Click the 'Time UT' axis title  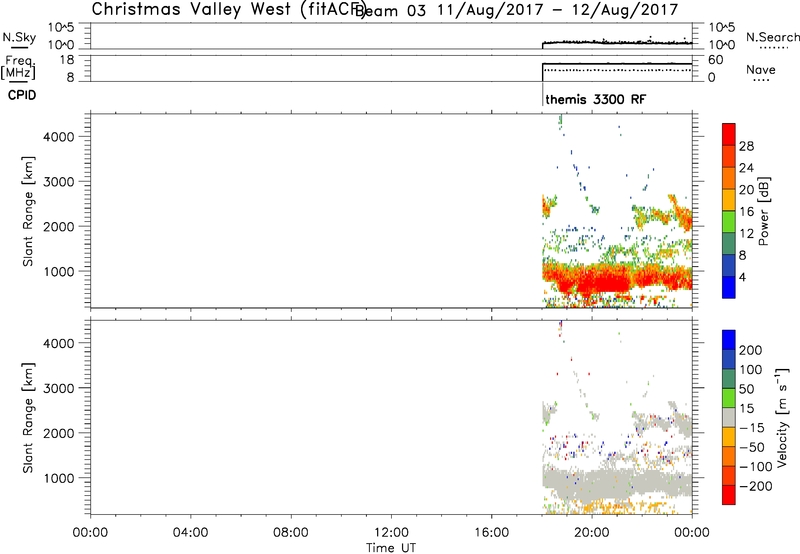pyautogui.click(x=391, y=547)
